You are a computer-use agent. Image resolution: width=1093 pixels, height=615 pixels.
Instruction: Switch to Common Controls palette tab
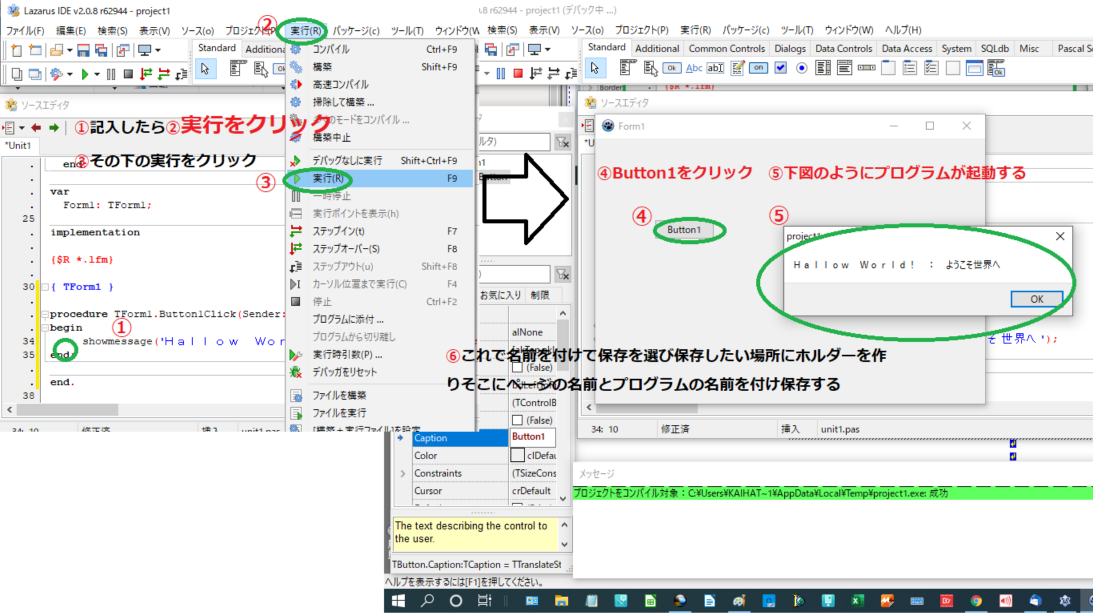tap(726, 48)
